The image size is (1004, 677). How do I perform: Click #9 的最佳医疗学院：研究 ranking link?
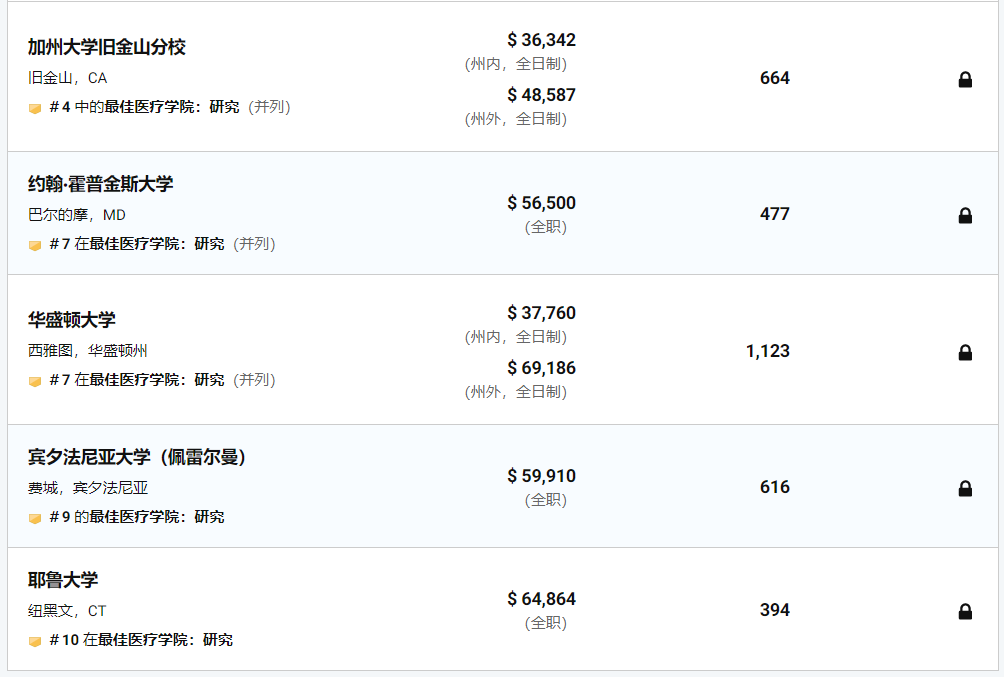(x=137, y=517)
